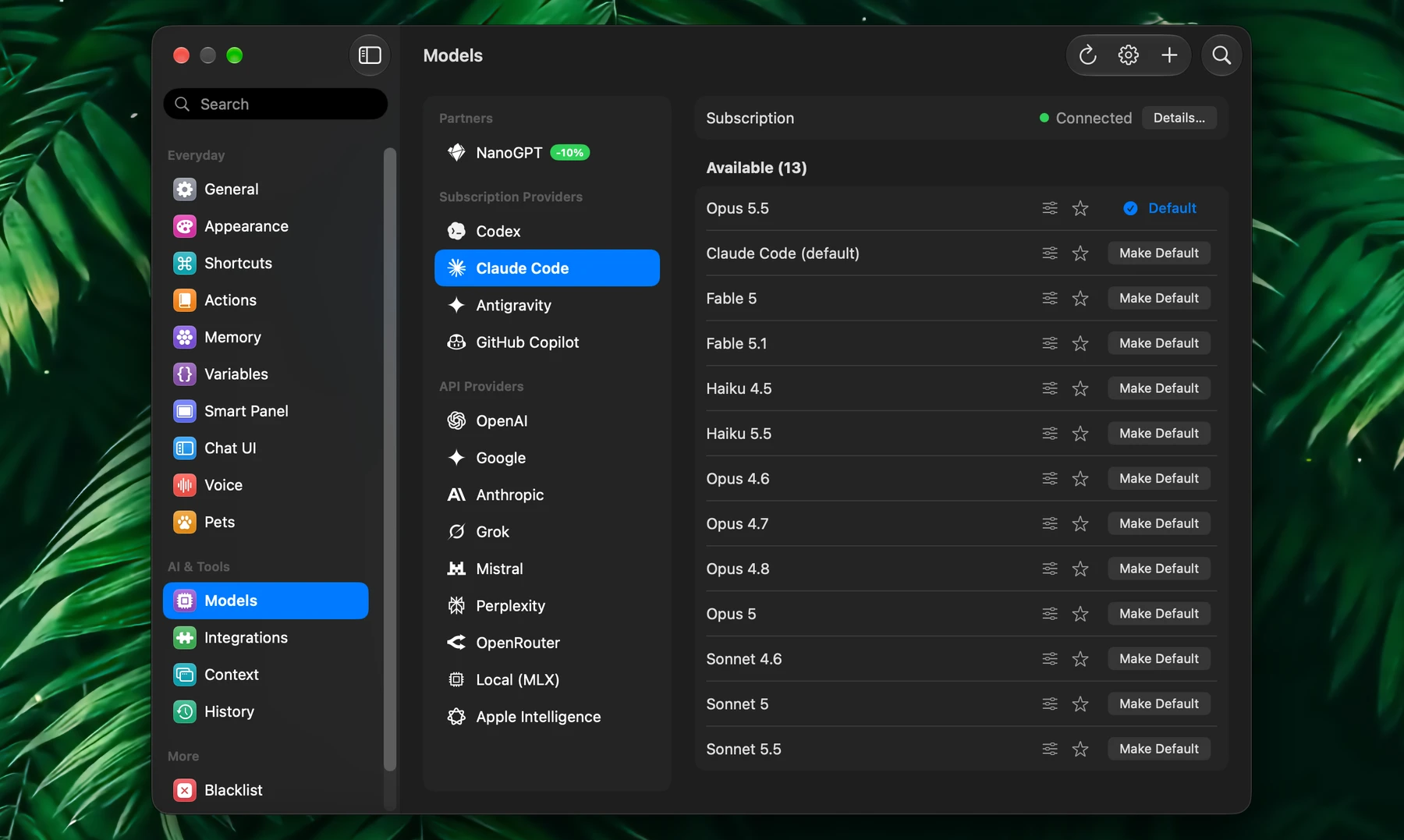Open settings sliders for Opus 5.5
1404x840 pixels.
tap(1050, 208)
